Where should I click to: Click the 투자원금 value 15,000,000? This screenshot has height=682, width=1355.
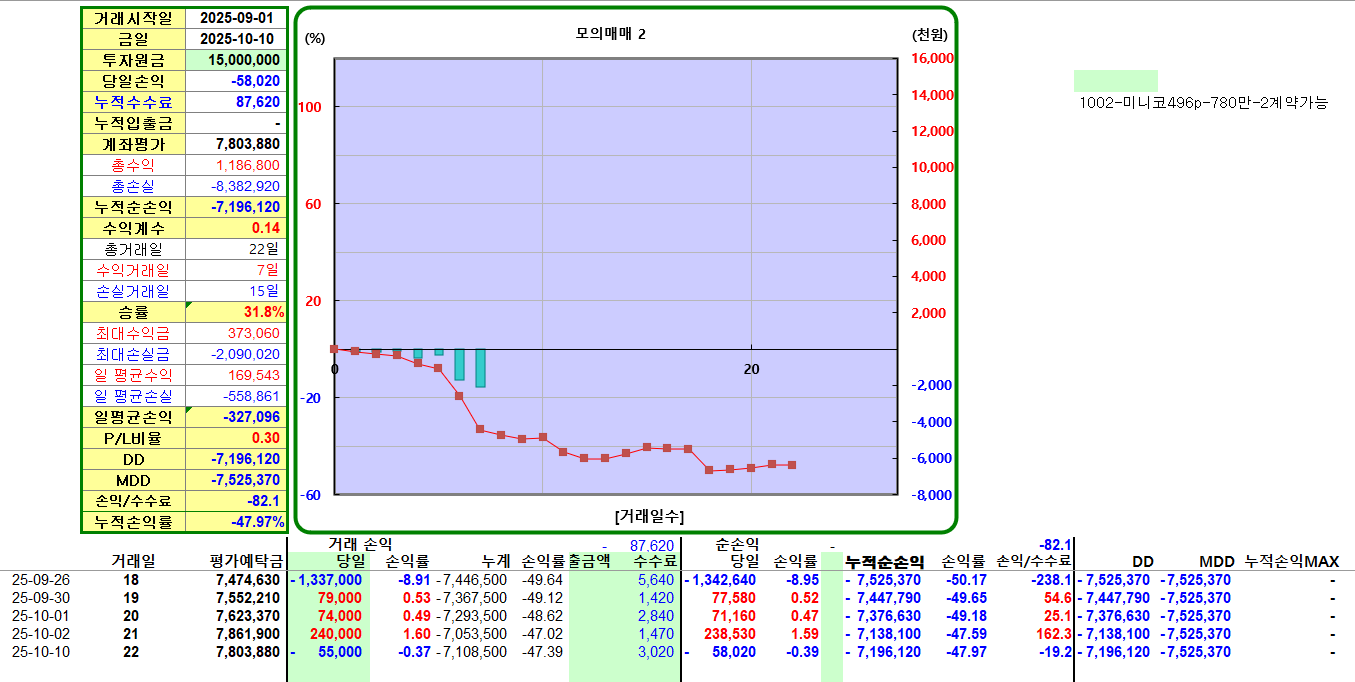[237, 60]
